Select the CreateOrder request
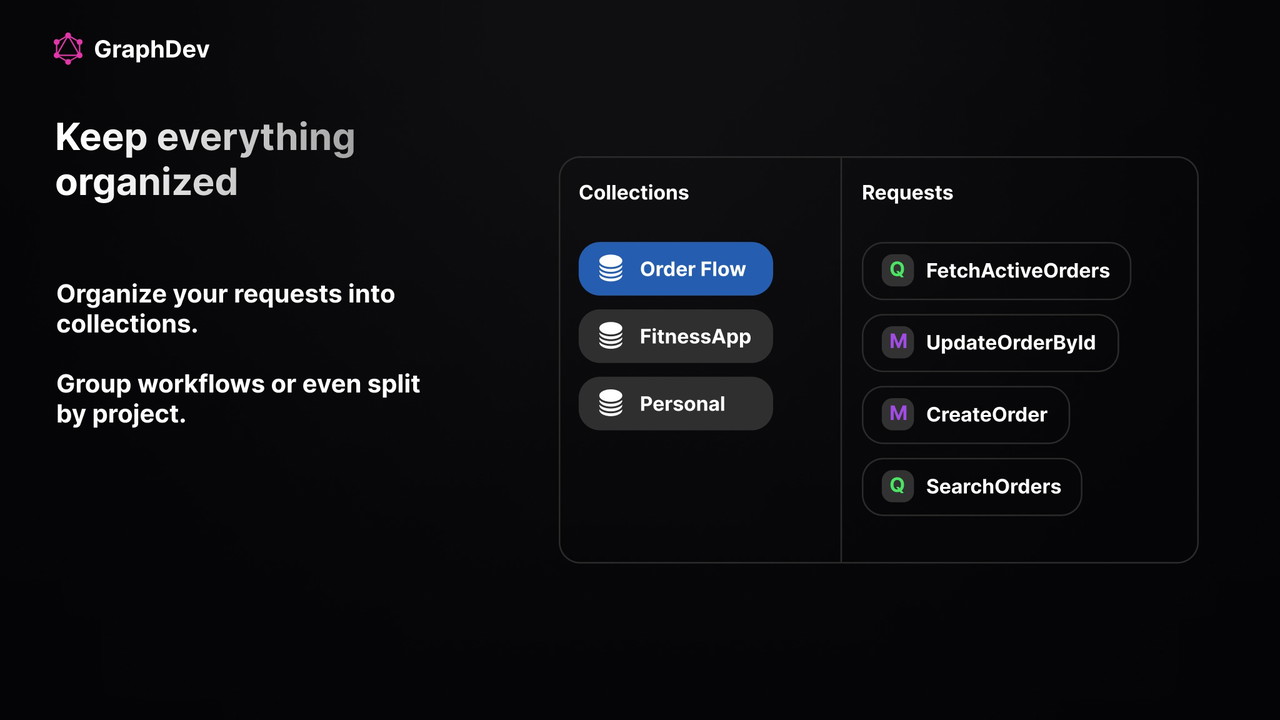The height and width of the screenshot is (720, 1280). pyautogui.click(x=966, y=414)
